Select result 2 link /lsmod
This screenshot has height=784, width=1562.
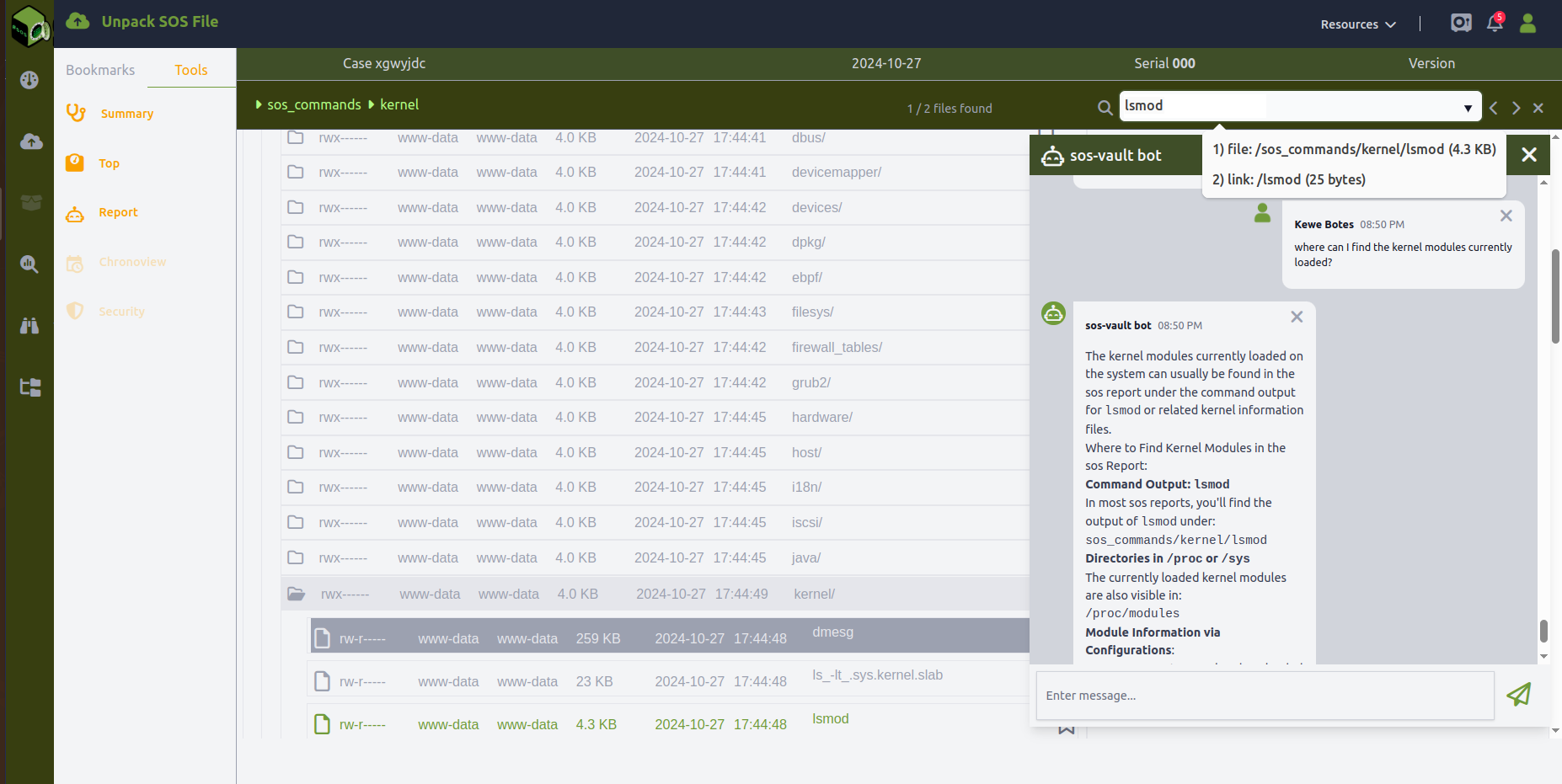point(1289,179)
